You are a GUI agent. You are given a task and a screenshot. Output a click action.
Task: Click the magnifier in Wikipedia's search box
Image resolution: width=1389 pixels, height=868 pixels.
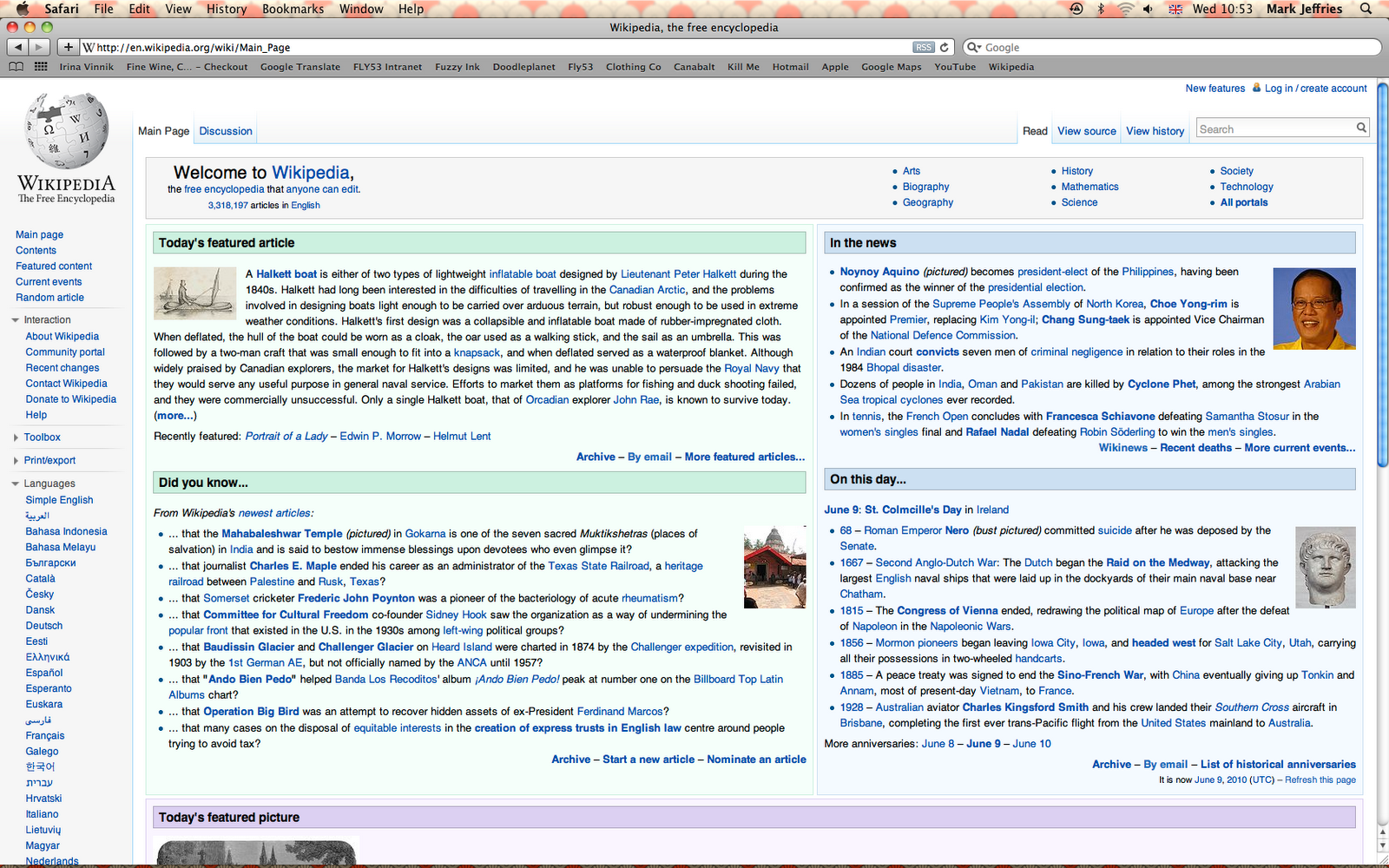[1360, 128]
